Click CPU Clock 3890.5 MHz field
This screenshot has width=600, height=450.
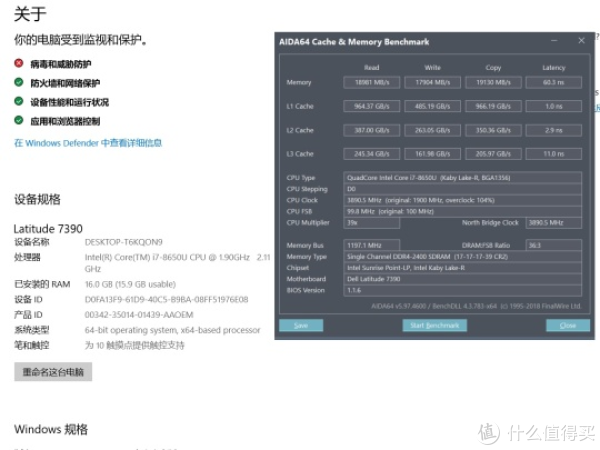tap(463, 200)
